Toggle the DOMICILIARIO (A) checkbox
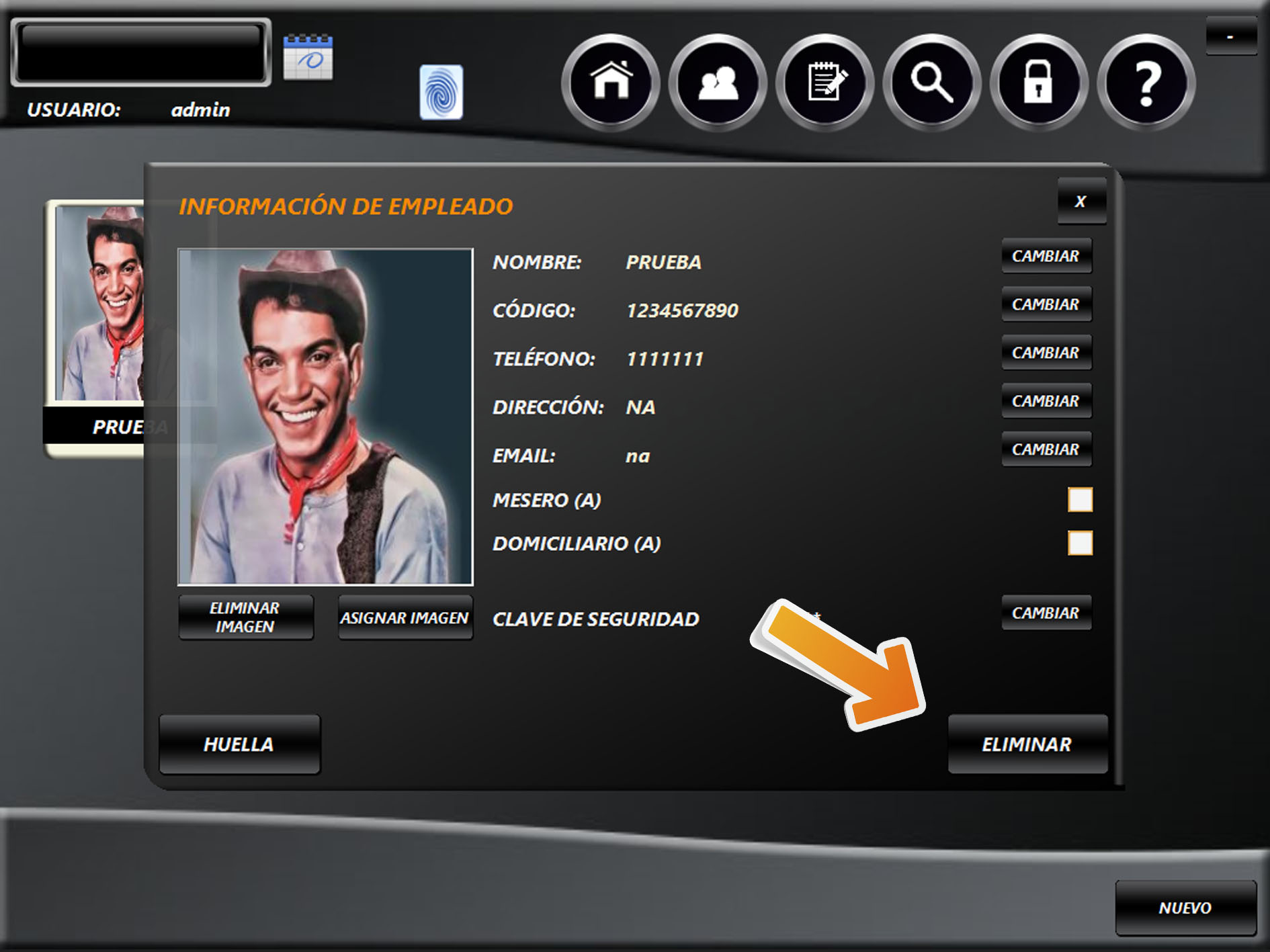This screenshot has height=952, width=1270. click(1079, 543)
